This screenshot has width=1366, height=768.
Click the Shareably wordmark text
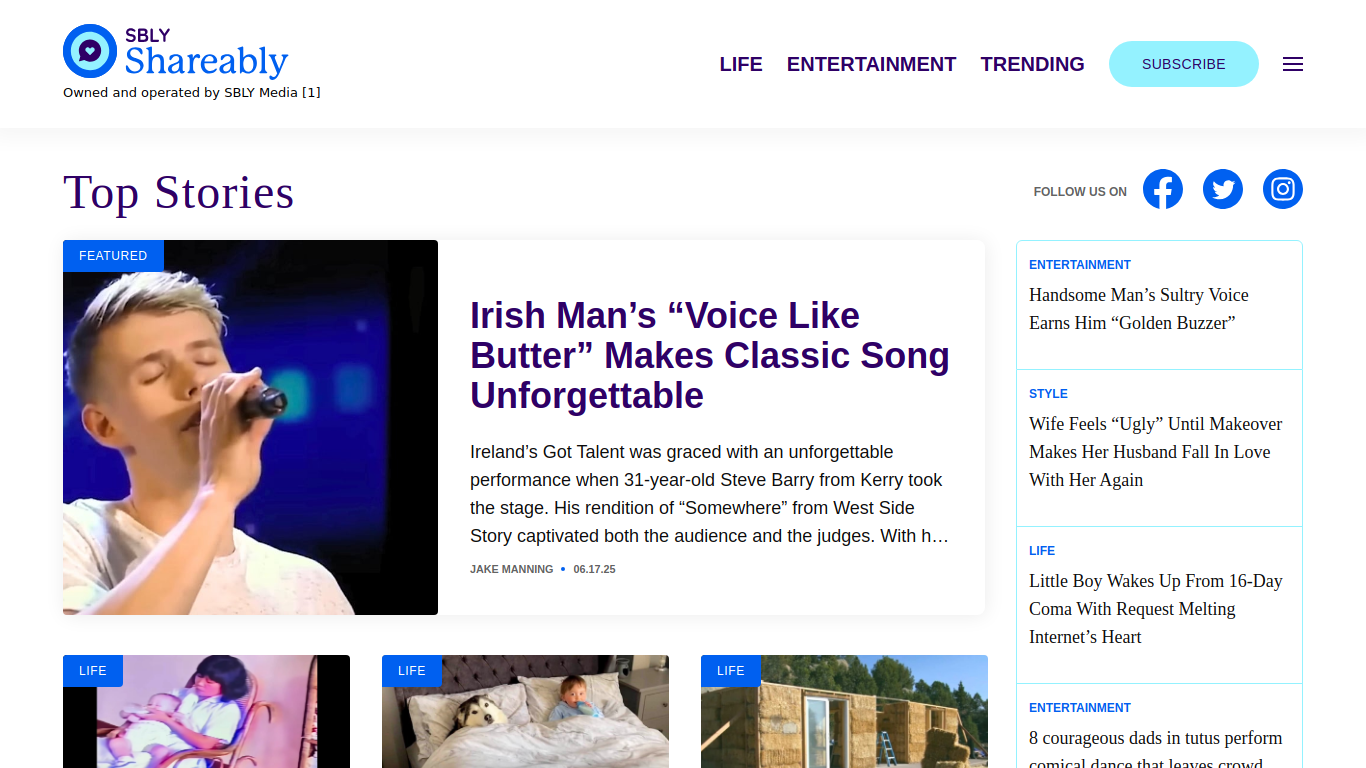pos(206,61)
